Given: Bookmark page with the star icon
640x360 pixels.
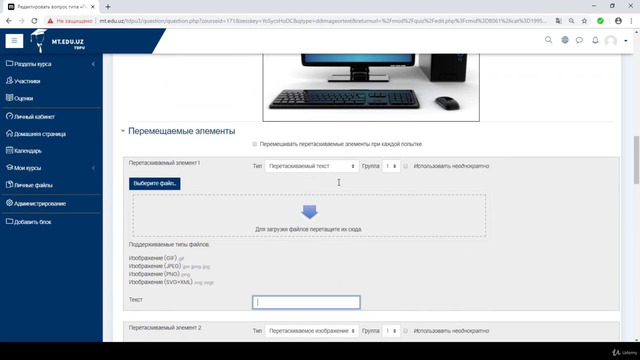Looking at the screenshot, I should (x=584, y=21).
